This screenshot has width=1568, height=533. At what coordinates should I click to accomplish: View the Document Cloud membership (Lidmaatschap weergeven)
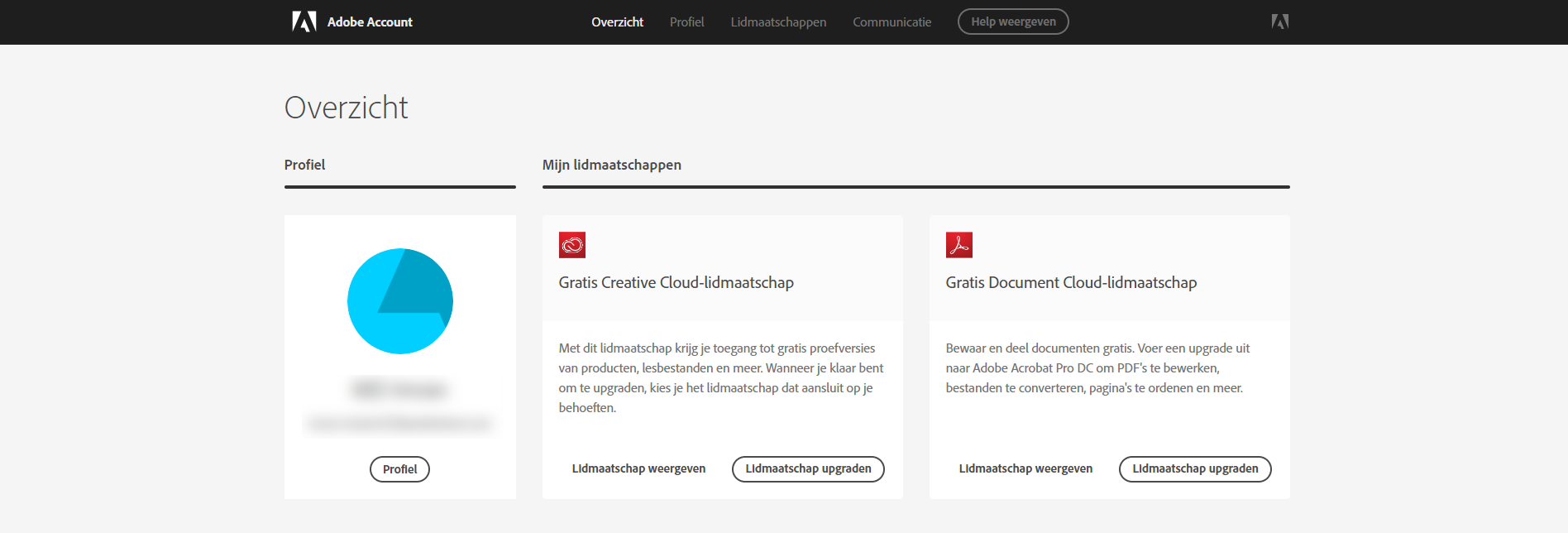[1025, 468]
